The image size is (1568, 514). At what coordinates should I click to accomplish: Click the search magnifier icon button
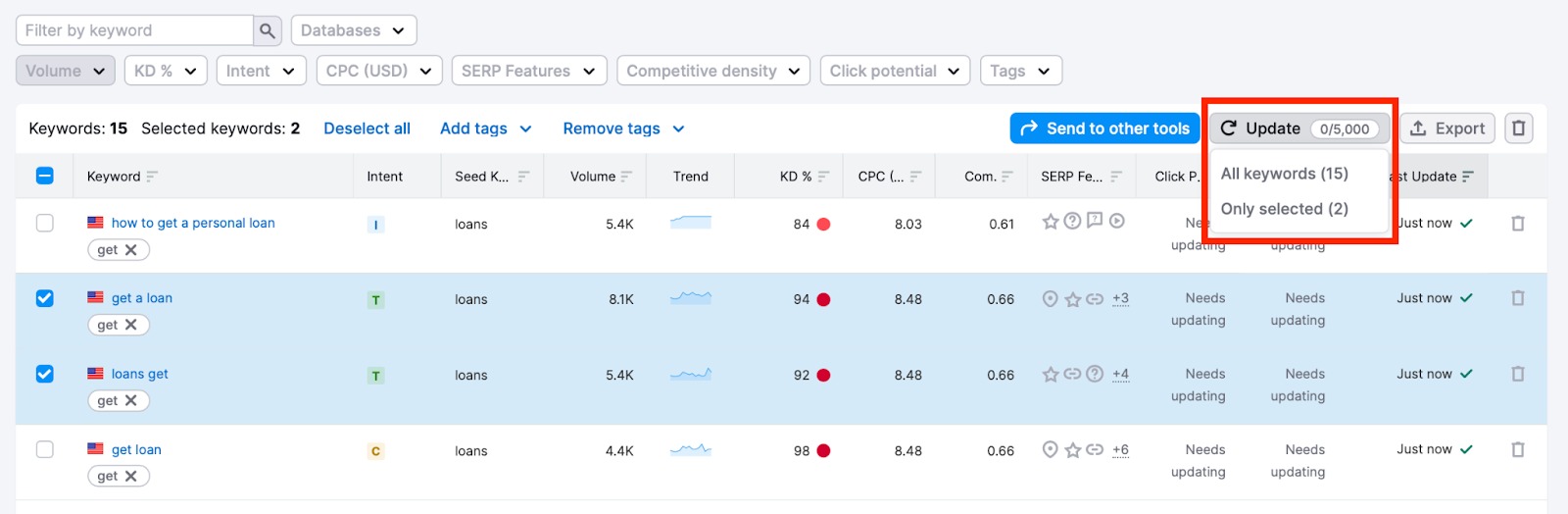pos(268,30)
